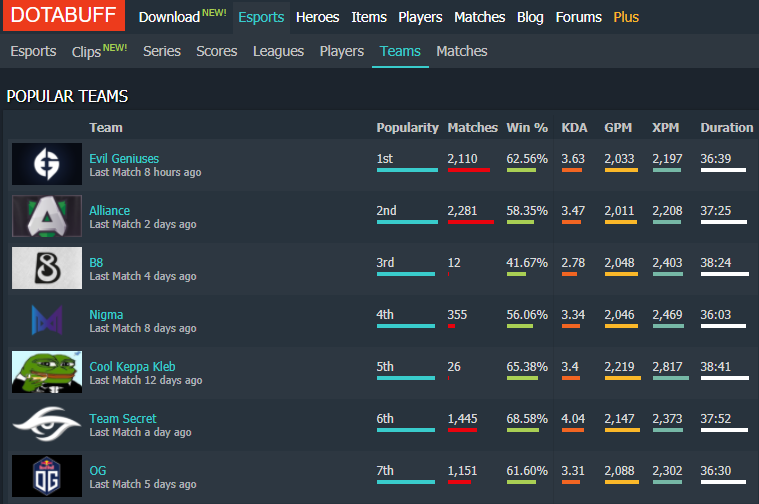Click Team Secret win rate 68.58%

point(527,419)
